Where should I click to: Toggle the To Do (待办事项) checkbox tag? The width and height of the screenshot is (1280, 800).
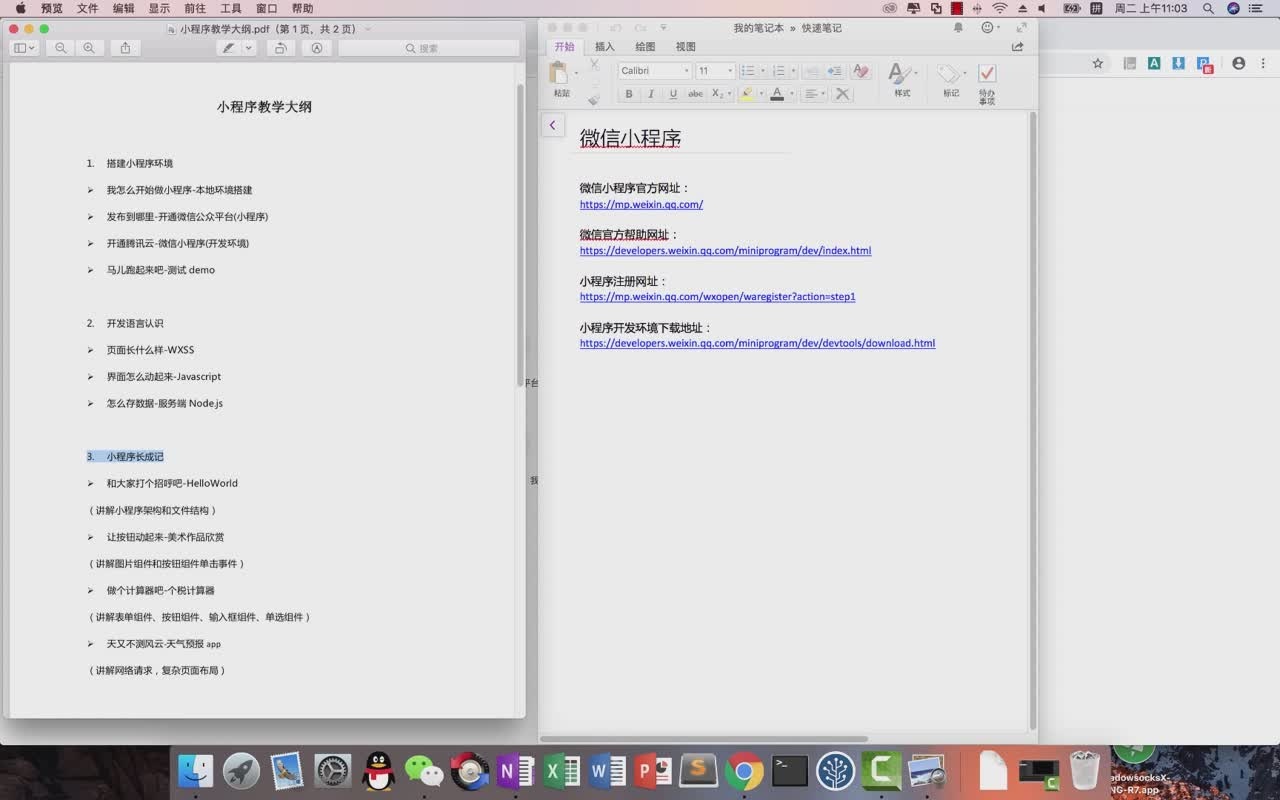(987, 83)
